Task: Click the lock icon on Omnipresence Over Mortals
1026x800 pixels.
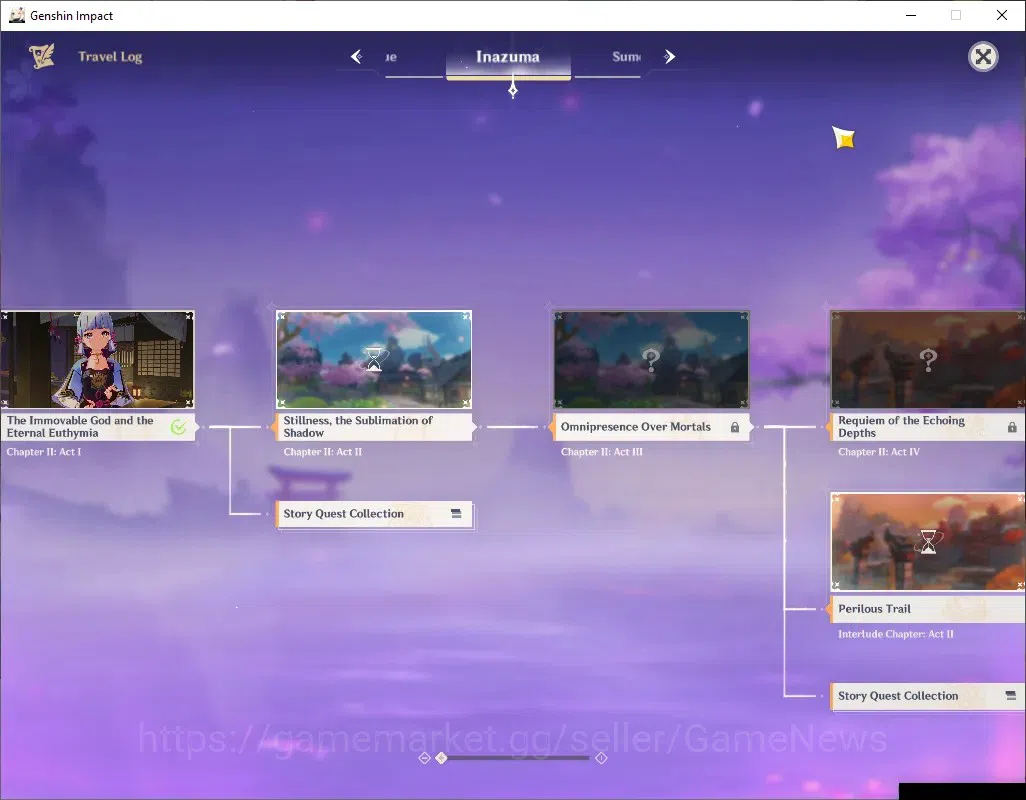Action: click(x=735, y=427)
